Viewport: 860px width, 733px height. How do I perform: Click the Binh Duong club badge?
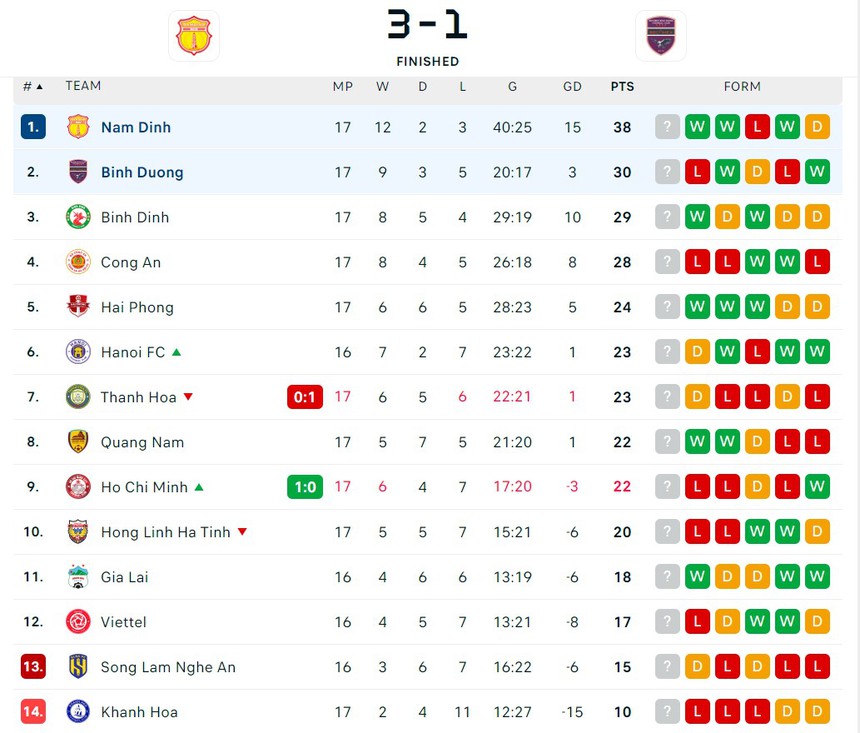80,172
